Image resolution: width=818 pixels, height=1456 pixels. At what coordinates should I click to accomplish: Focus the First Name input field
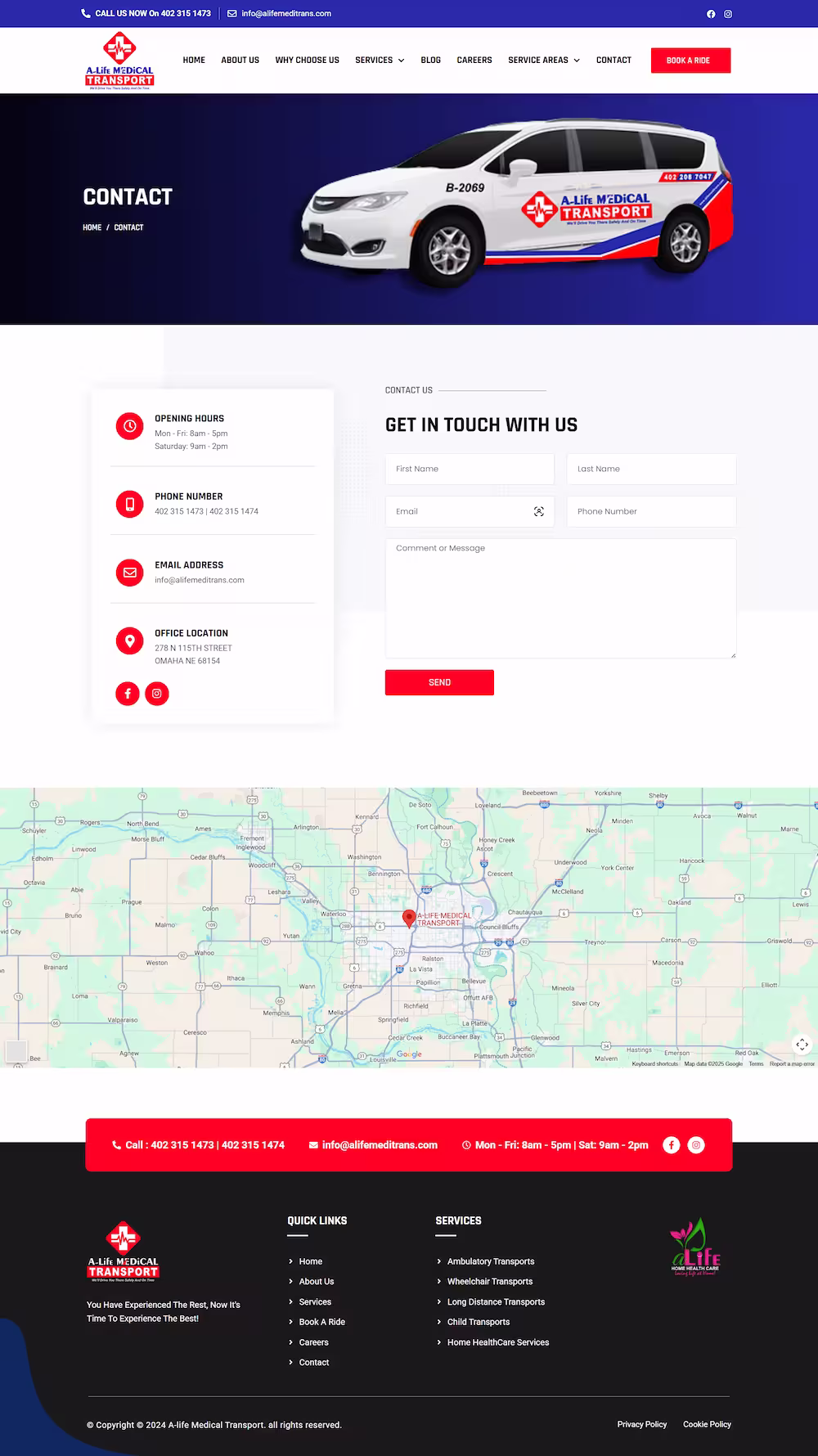point(470,469)
